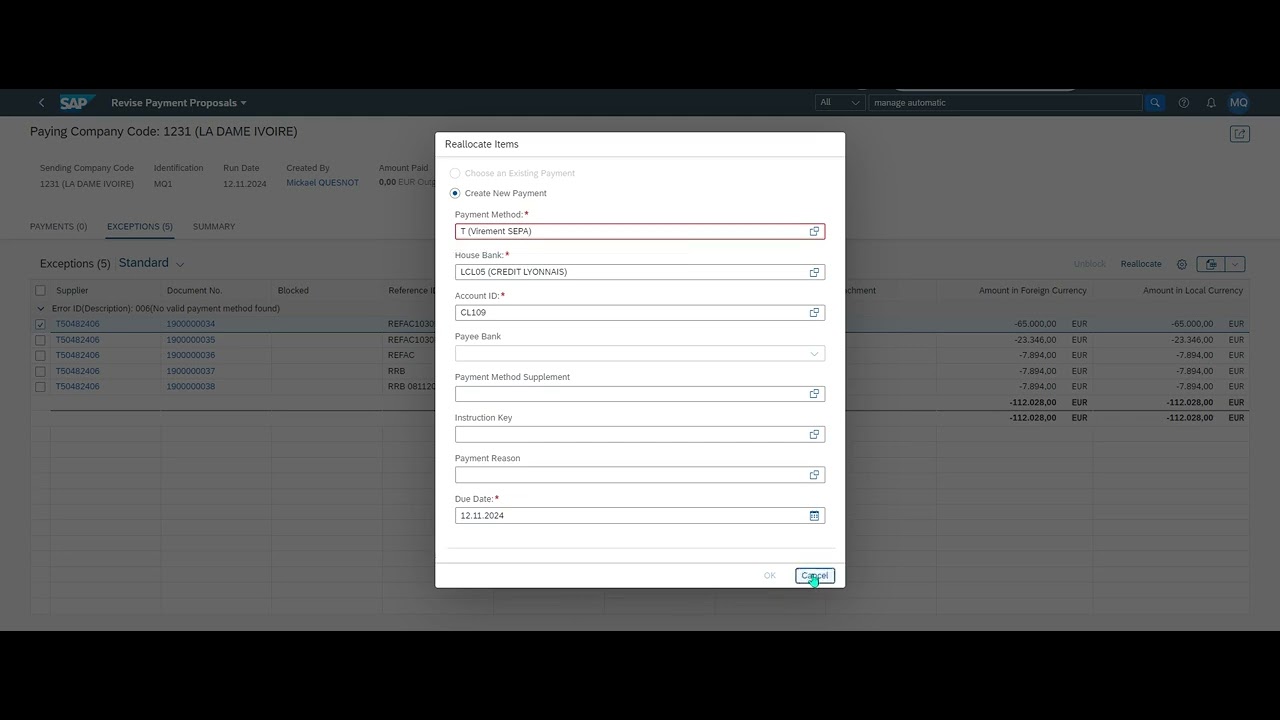Open value help for Payment Method Supplement
Image resolution: width=1280 pixels, height=720 pixels.
tap(814, 394)
